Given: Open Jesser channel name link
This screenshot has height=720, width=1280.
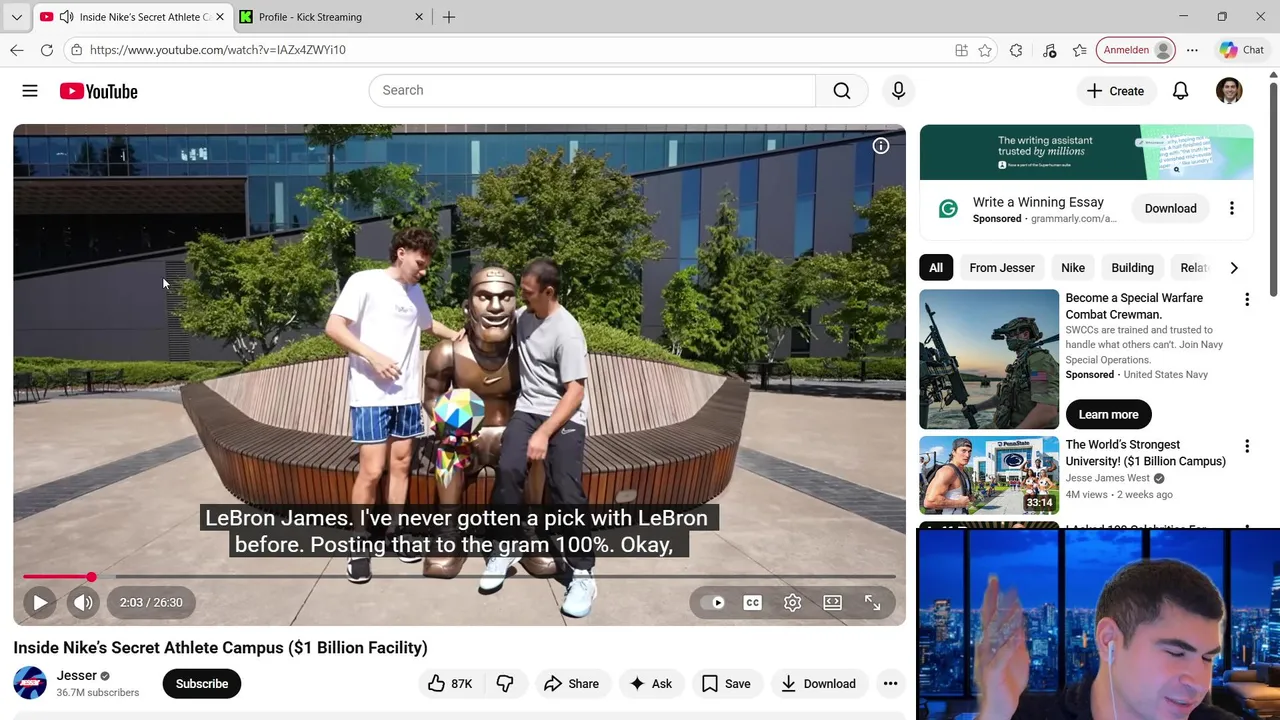Looking at the screenshot, I should point(77,675).
